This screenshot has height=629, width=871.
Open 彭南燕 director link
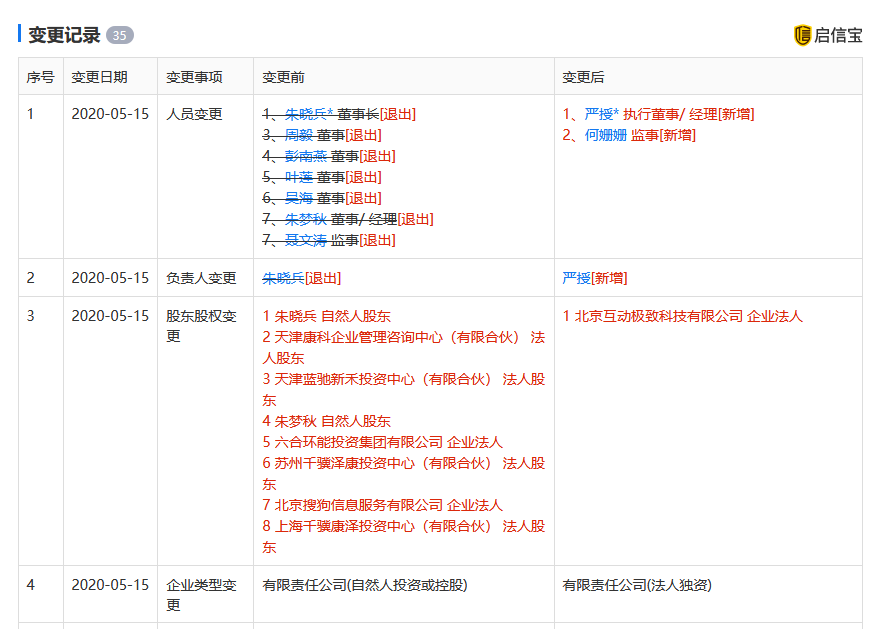point(306,156)
